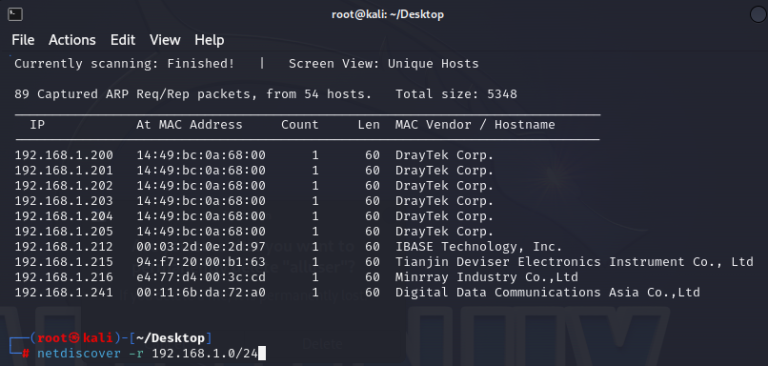Click the root㉿kali prompt text
Image resolution: width=768 pixels, height=366 pixels.
coord(75,338)
